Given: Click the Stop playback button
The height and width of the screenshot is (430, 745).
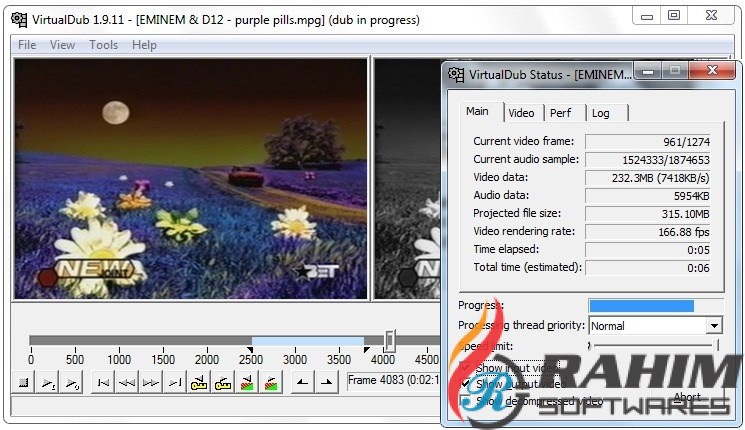Looking at the screenshot, I should tap(23, 382).
